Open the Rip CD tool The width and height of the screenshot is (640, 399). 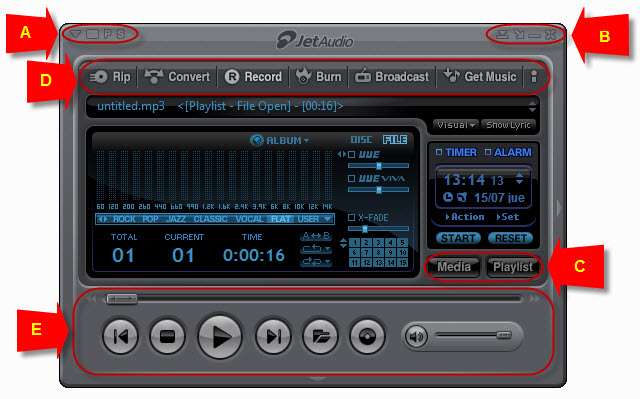(x=110, y=77)
